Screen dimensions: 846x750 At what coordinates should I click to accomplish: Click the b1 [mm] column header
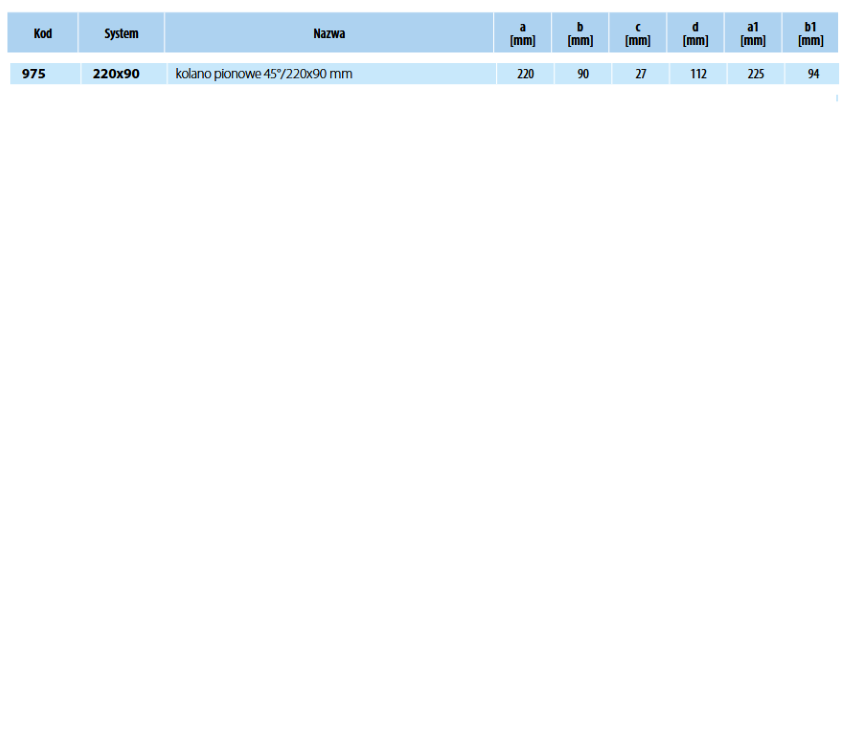[810, 33]
